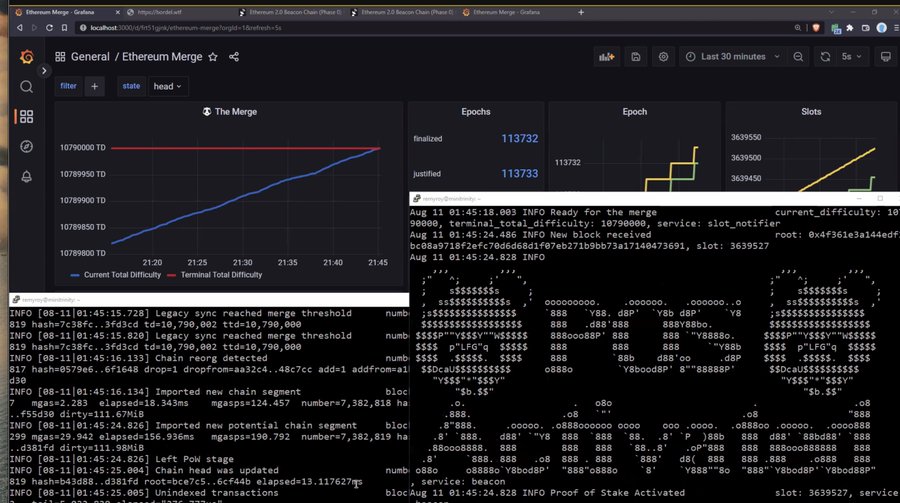Open the Epoch panel title menu

coord(635,112)
